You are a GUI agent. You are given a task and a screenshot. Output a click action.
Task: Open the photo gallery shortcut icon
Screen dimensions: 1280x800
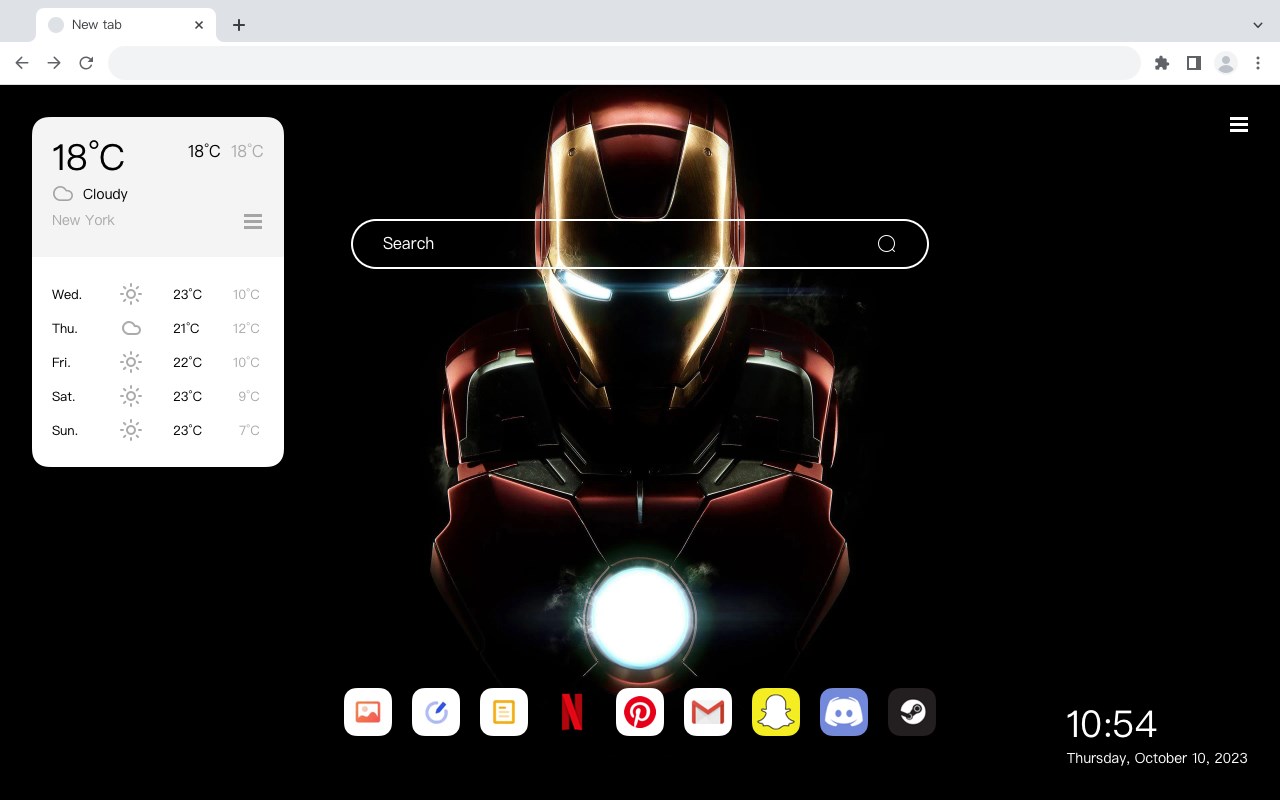pos(368,712)
